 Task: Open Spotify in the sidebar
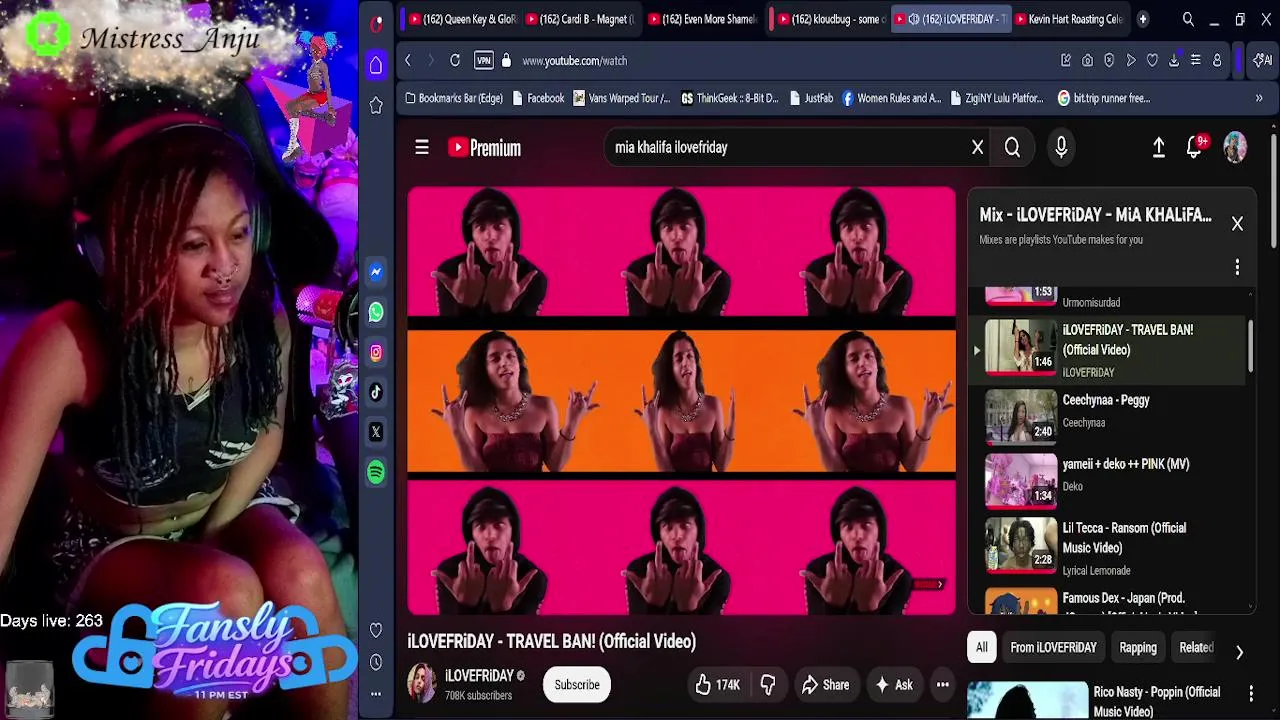tap(376, 472)
